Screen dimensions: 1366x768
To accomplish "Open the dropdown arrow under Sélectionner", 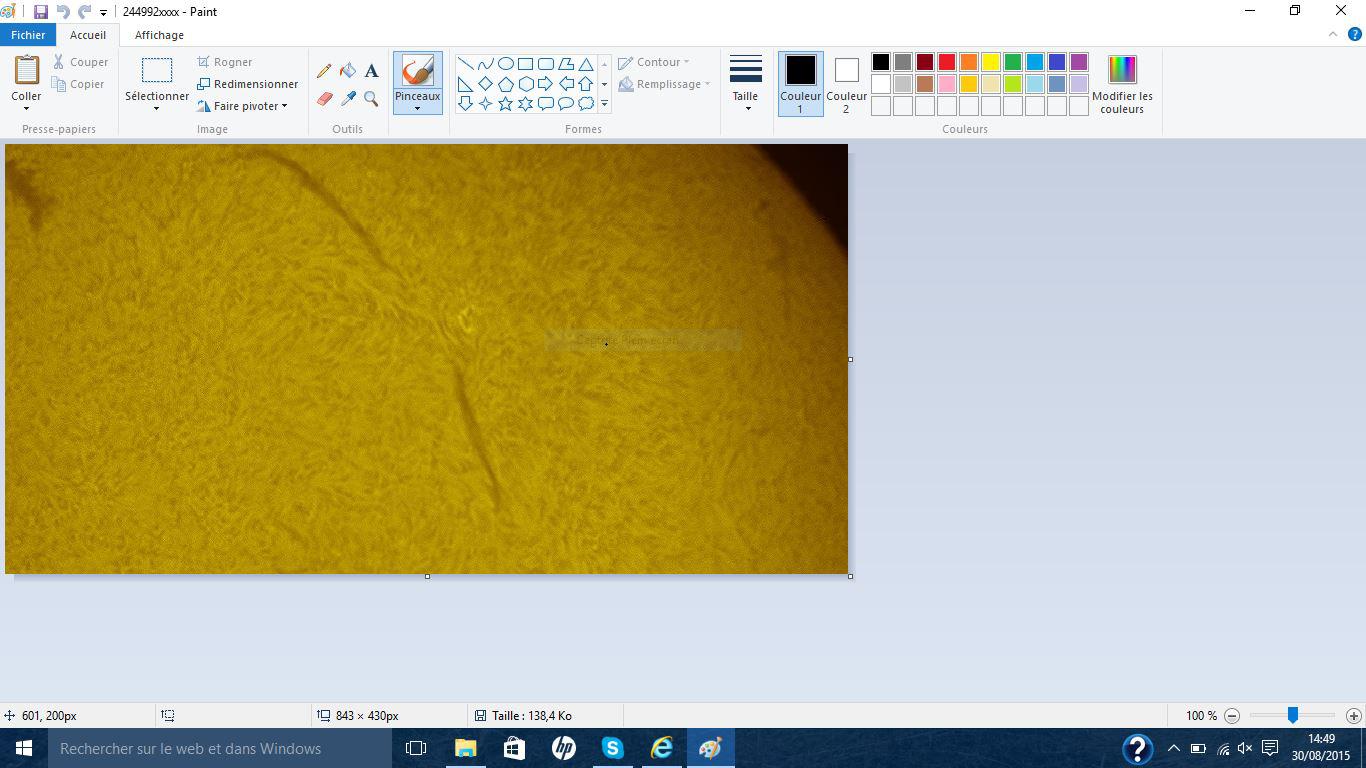I will (157, 108).
